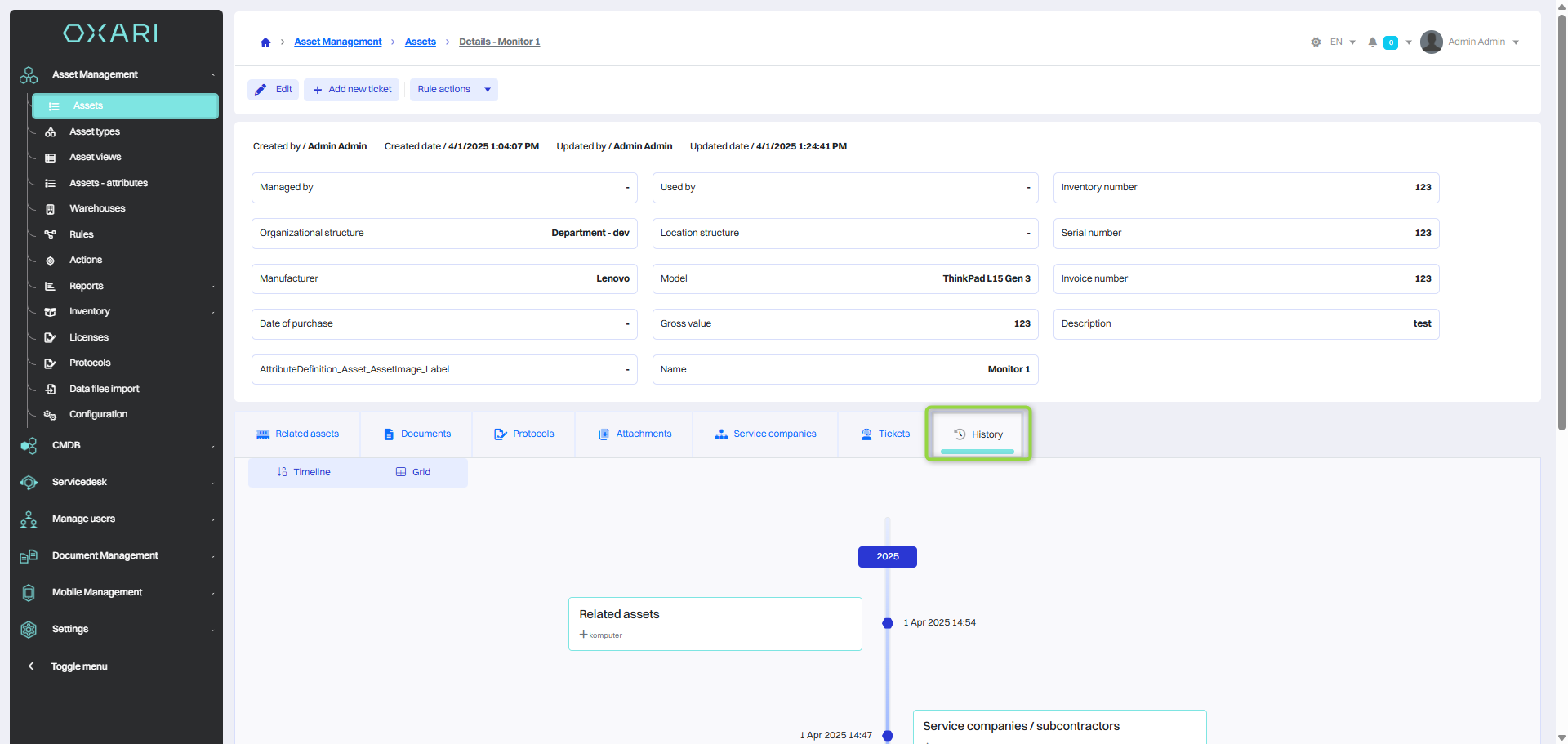Open the Service companies tab

click(765, 434)
